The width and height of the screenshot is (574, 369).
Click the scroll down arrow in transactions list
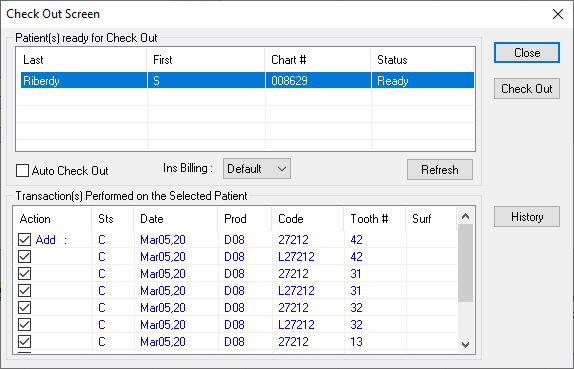click(x=465, y=344)
